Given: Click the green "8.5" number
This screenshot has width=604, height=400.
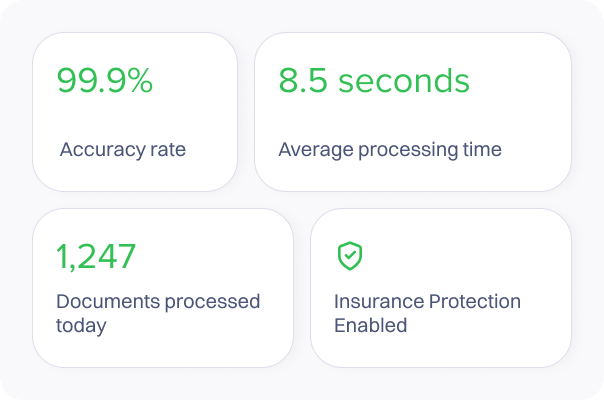Looking at the screenshot, I should pyautogui.click(x=300, y=82).
